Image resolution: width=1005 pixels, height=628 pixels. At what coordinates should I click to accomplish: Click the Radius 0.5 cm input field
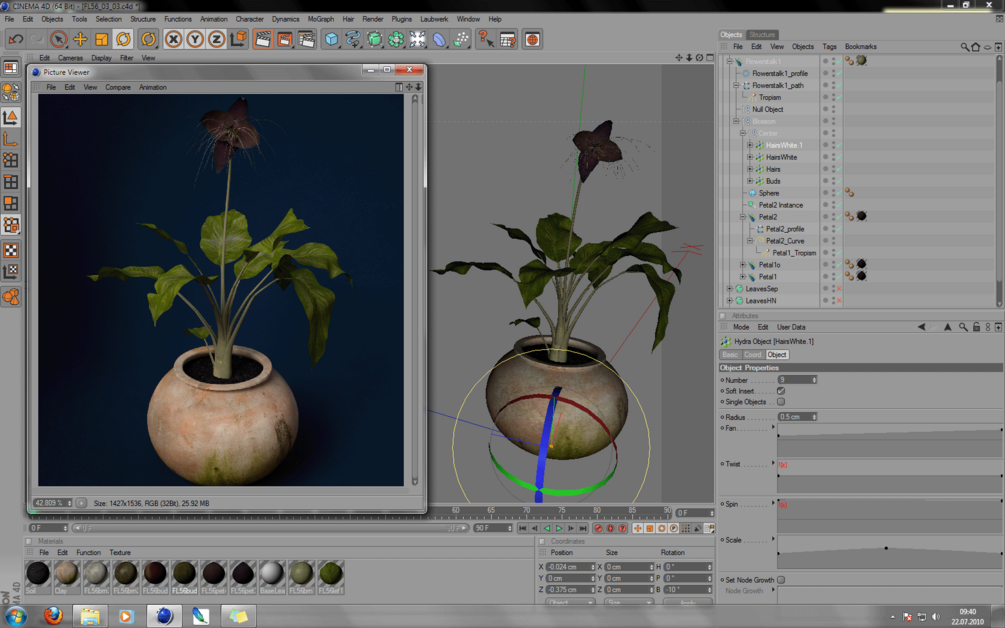click(x=797, y=417)
